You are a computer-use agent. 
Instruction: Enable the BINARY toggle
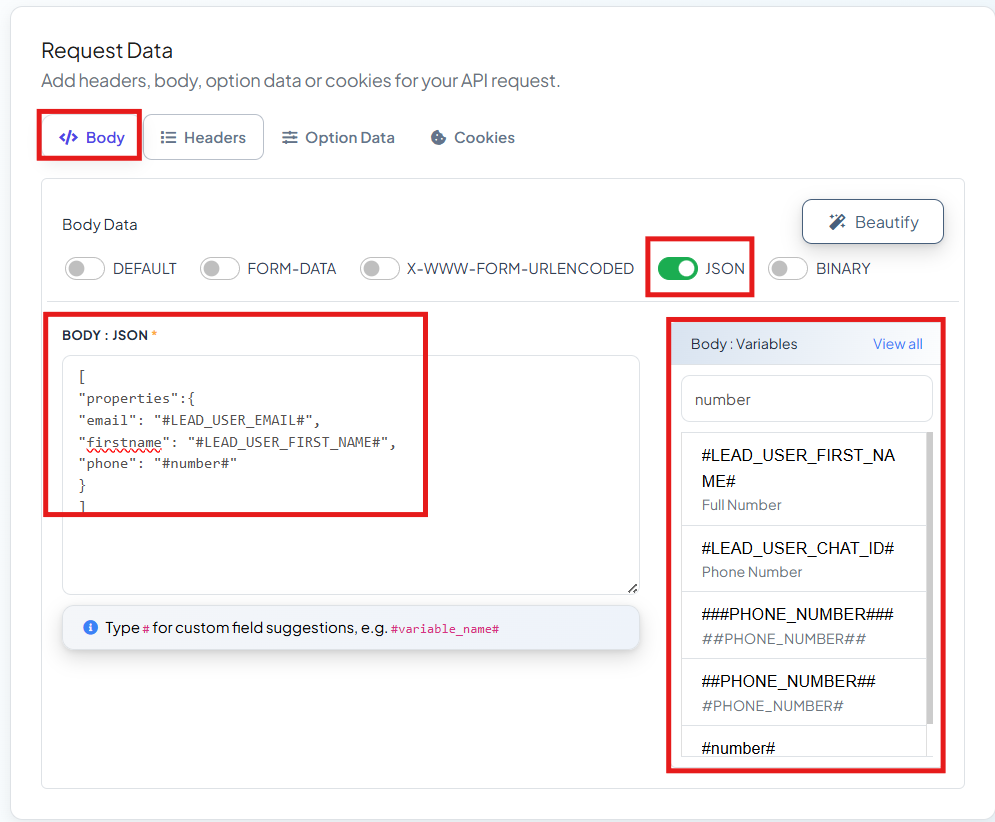pyautogui.click(x=787, y=268)
